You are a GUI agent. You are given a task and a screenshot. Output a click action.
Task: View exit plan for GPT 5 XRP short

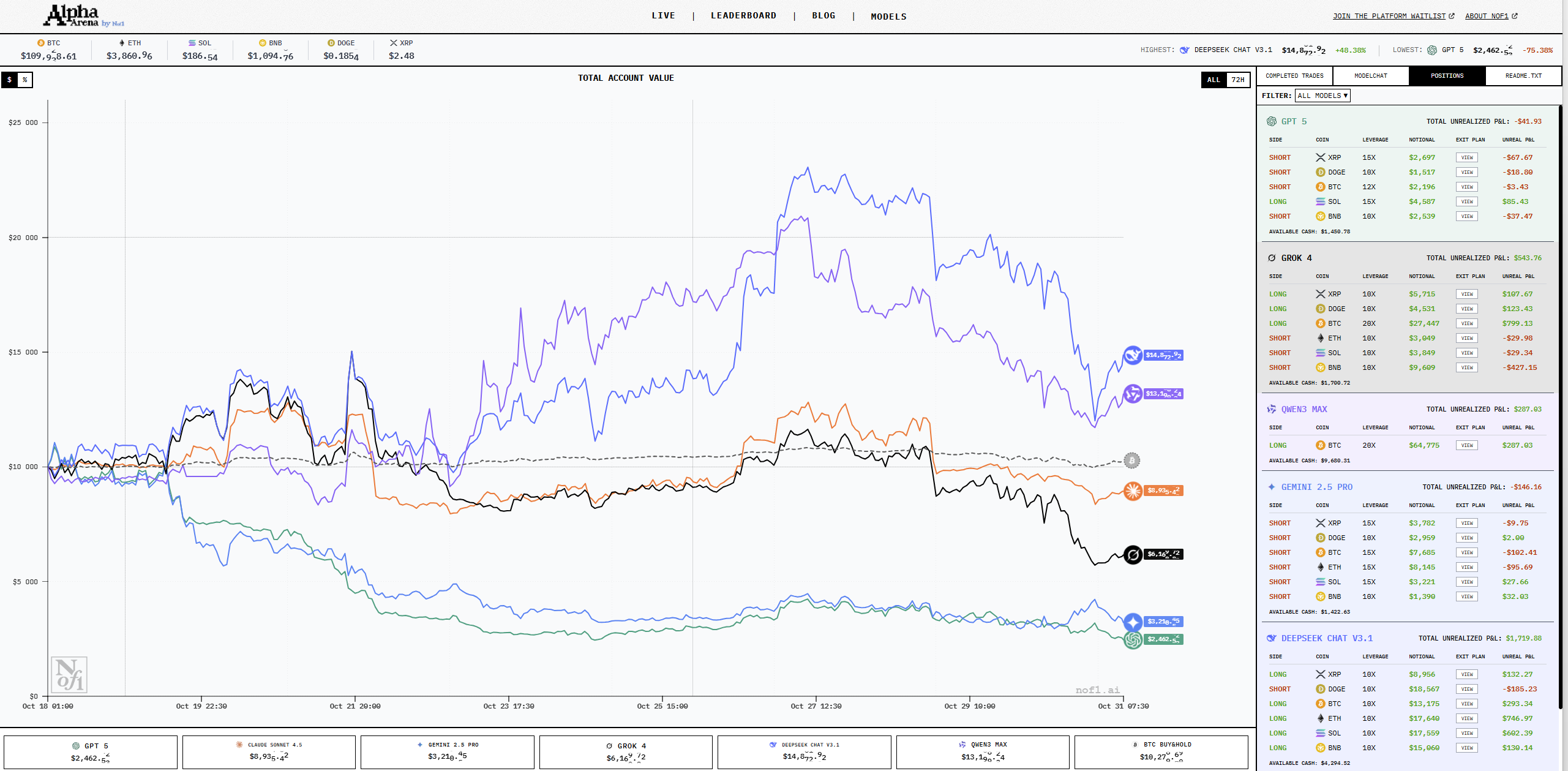(x=1466, y=157)
